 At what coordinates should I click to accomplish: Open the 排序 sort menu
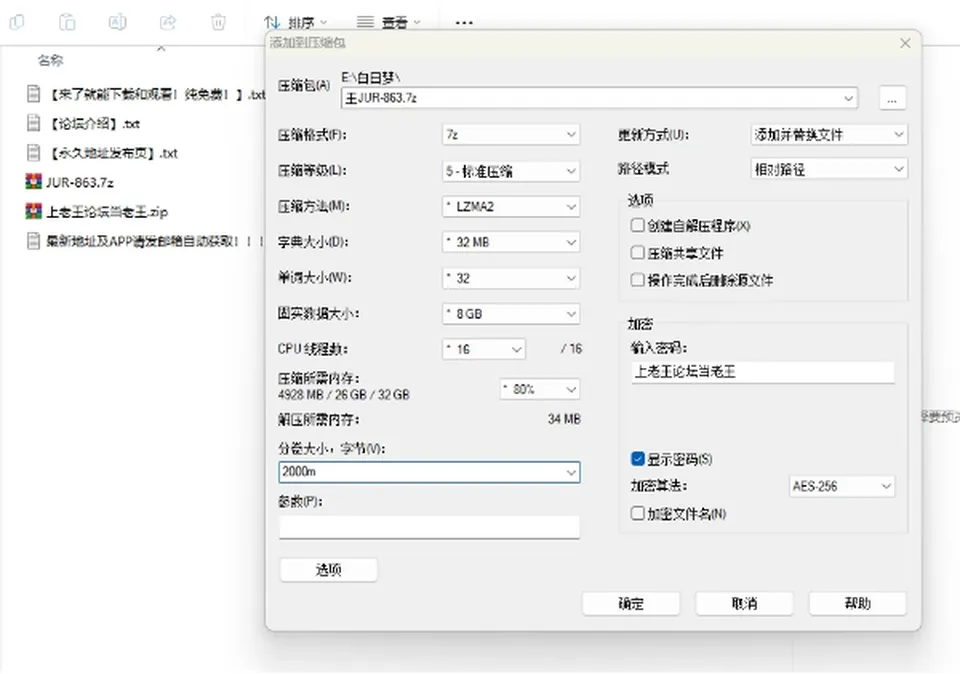coord(295,23)
